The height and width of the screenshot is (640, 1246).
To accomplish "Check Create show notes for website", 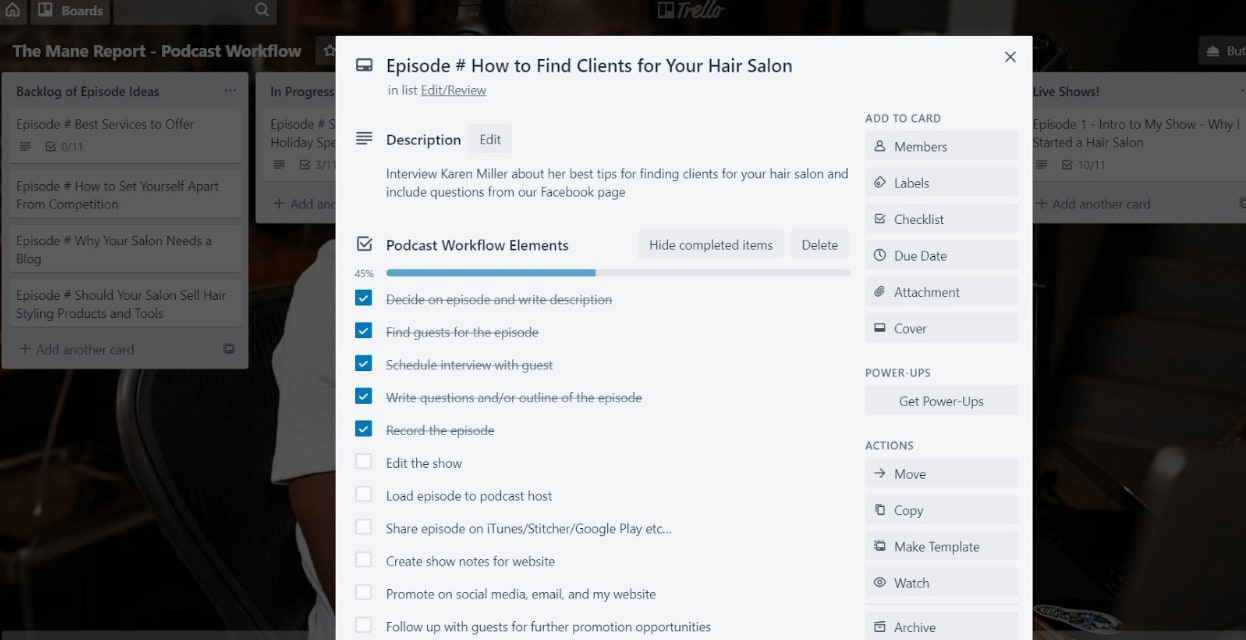I will pos(364,561).
